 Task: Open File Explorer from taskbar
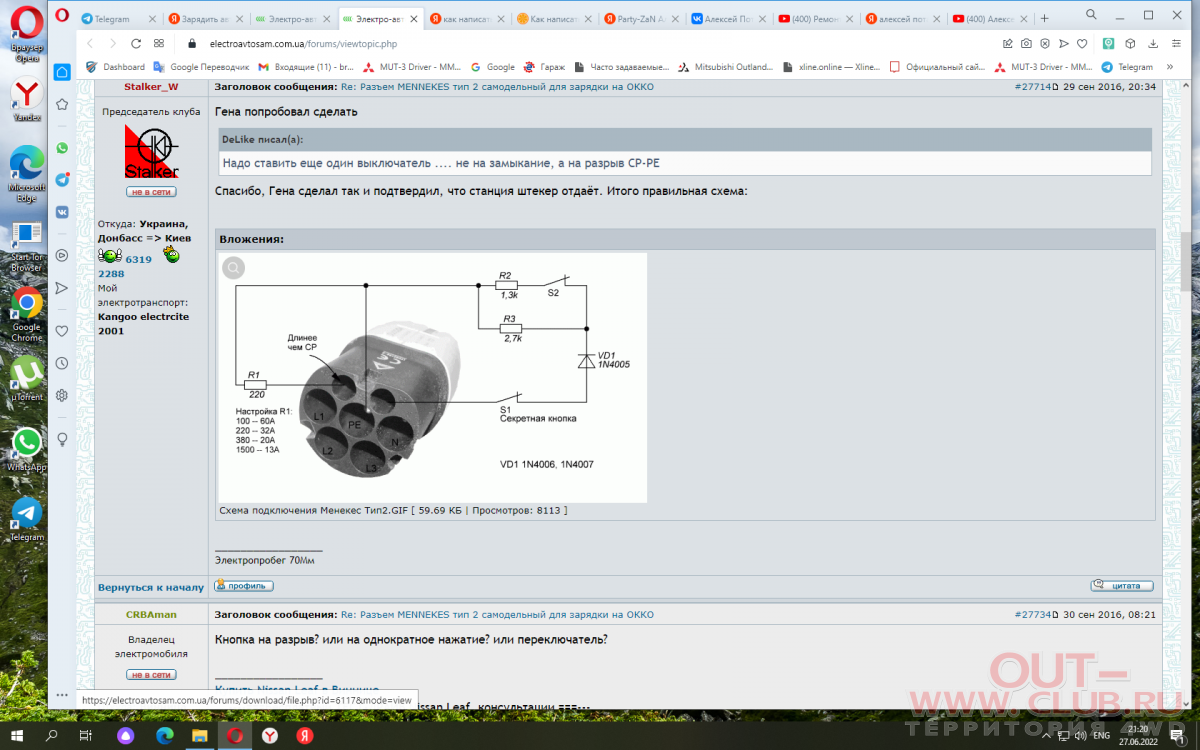coord(199,735)
